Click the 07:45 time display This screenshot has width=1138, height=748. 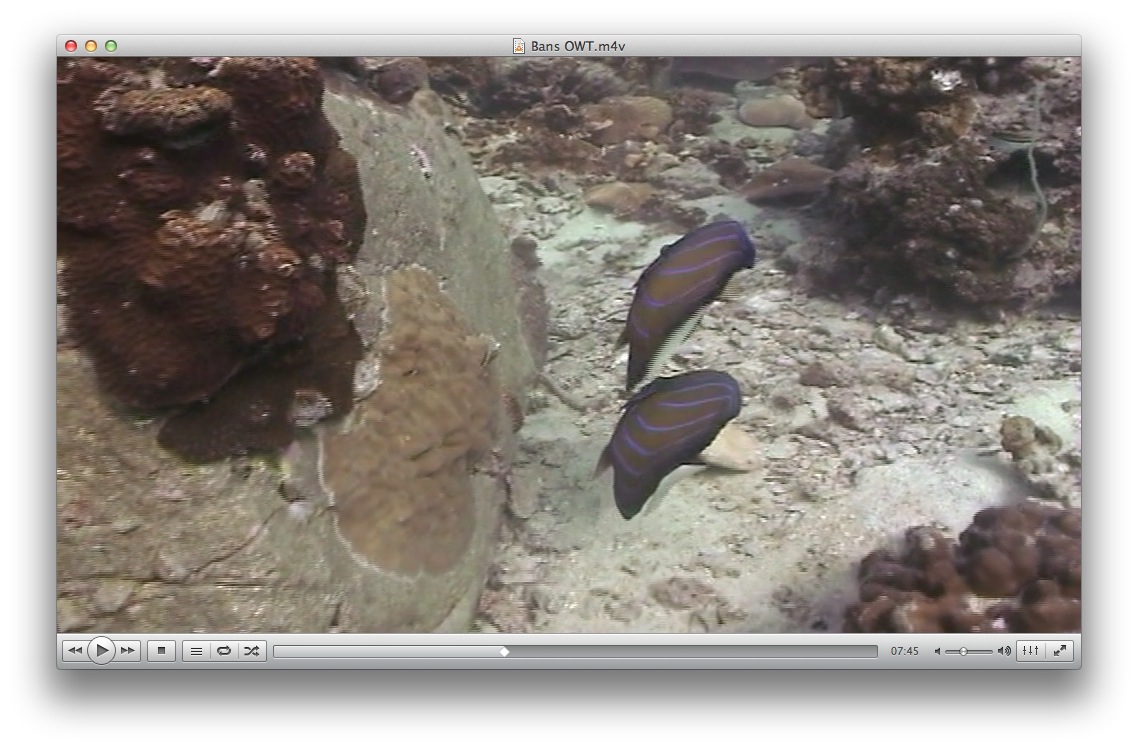(904, 651)
